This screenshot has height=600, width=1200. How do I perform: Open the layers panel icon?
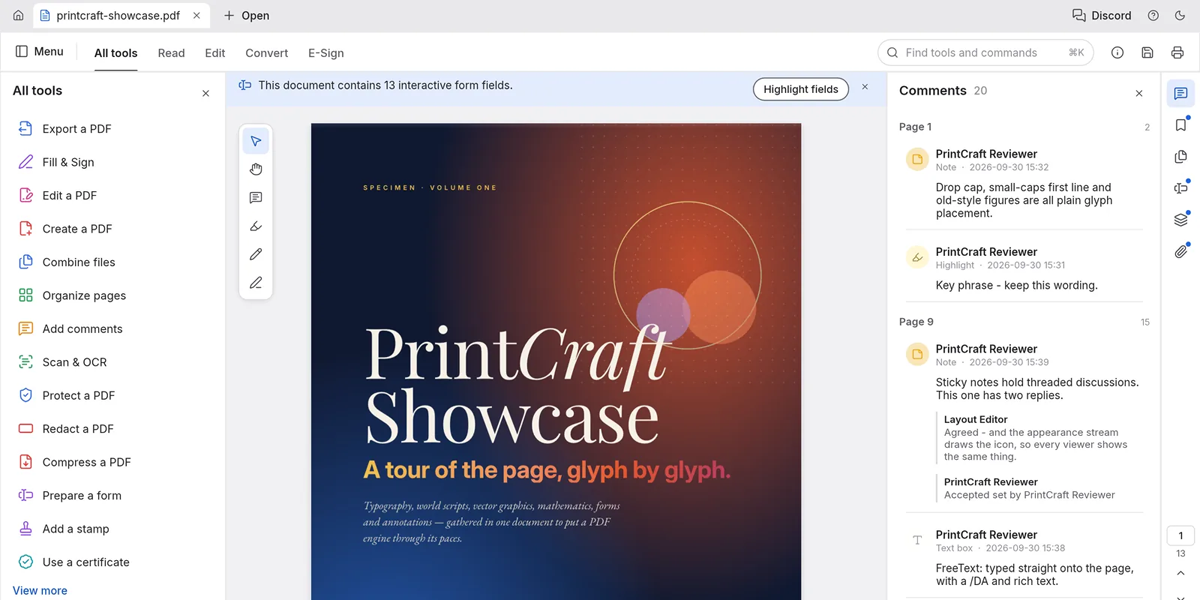coord(1181,220)
